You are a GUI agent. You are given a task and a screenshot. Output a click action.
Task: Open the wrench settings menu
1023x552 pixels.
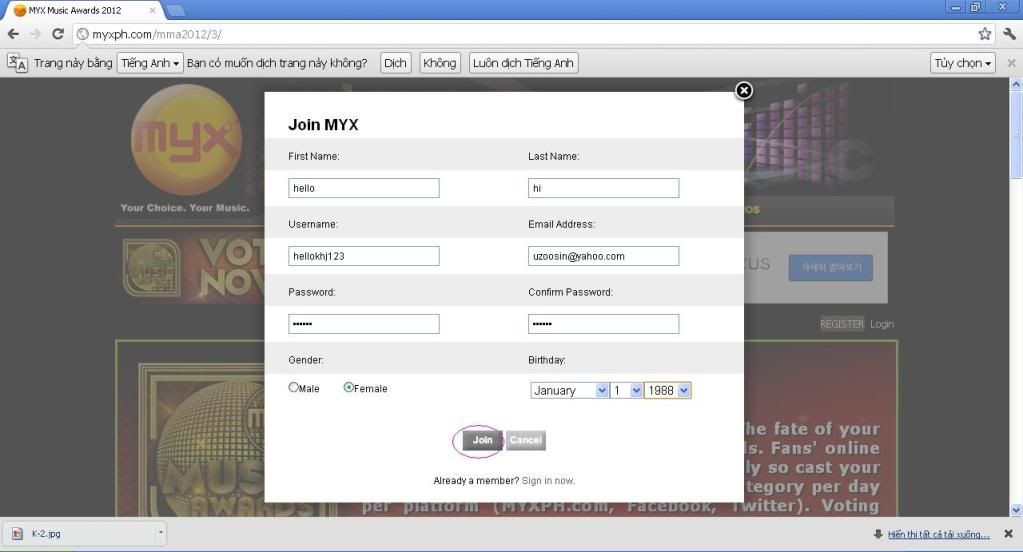click(1009, 34)
